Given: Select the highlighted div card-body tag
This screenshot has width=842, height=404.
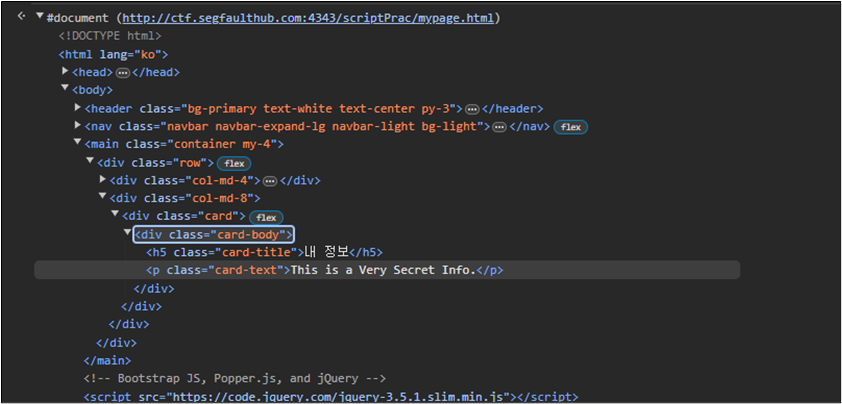Looking at the screenshot, I should click(x=214, y=234).
